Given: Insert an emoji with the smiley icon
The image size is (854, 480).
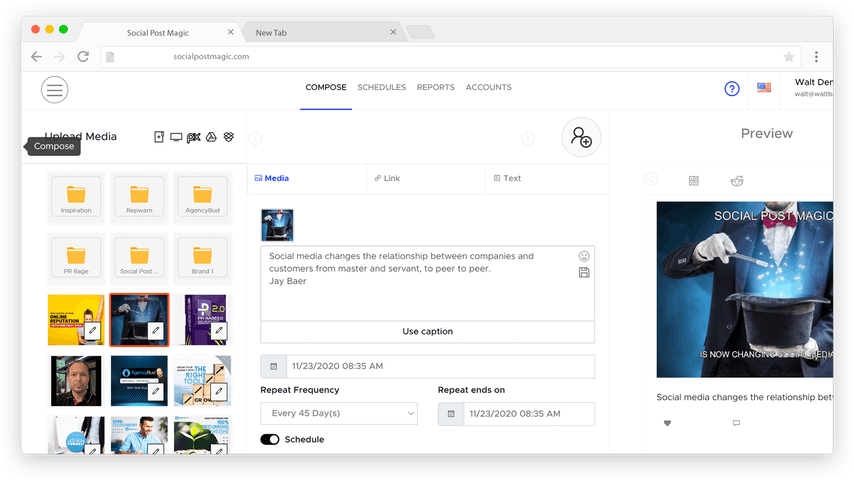Looking at the screenshot, I should [x=584, y=256].
